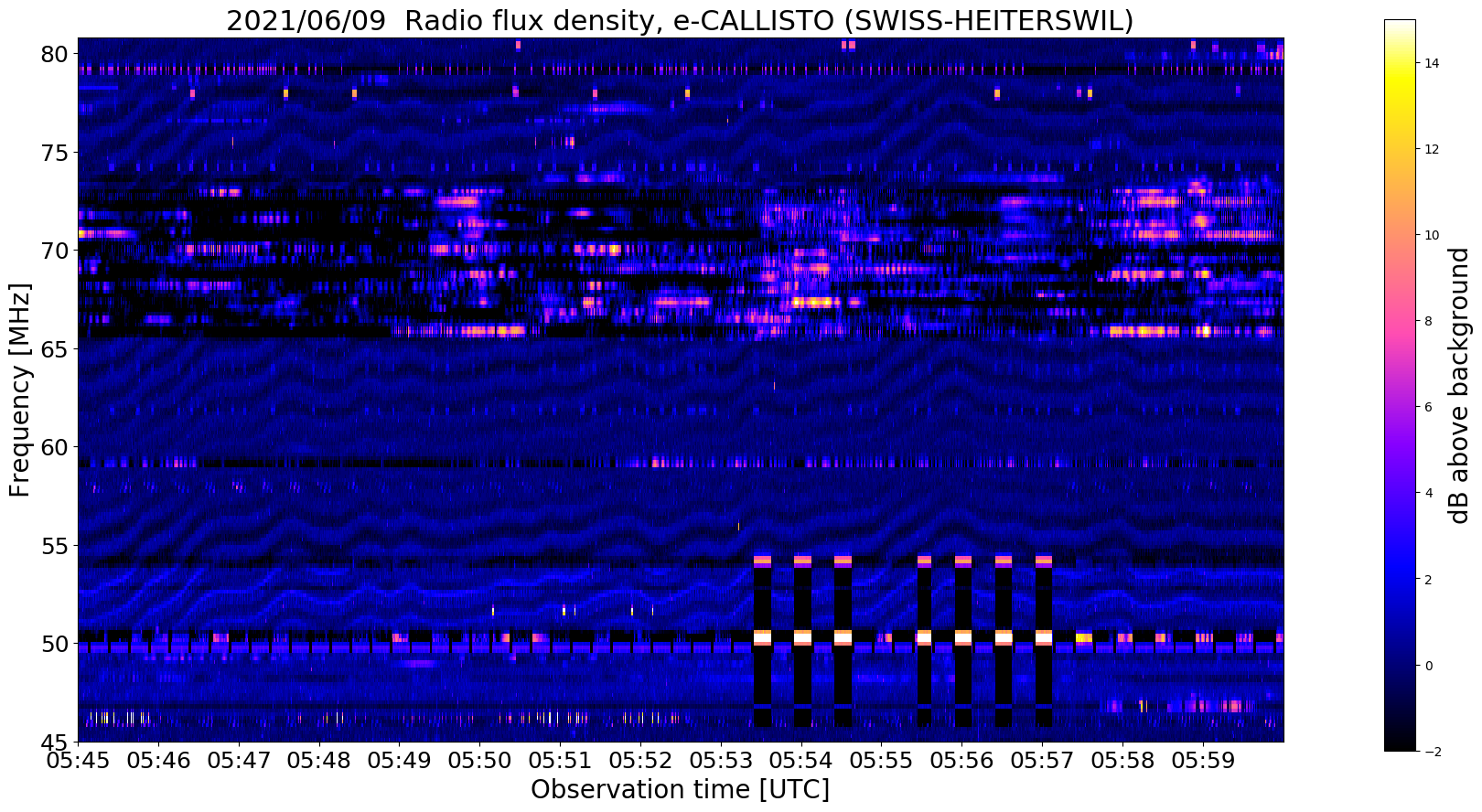Click the 55 MHz frequency tick label
The width and height of the screenshot is (1482, 812).
coord(55,546)
